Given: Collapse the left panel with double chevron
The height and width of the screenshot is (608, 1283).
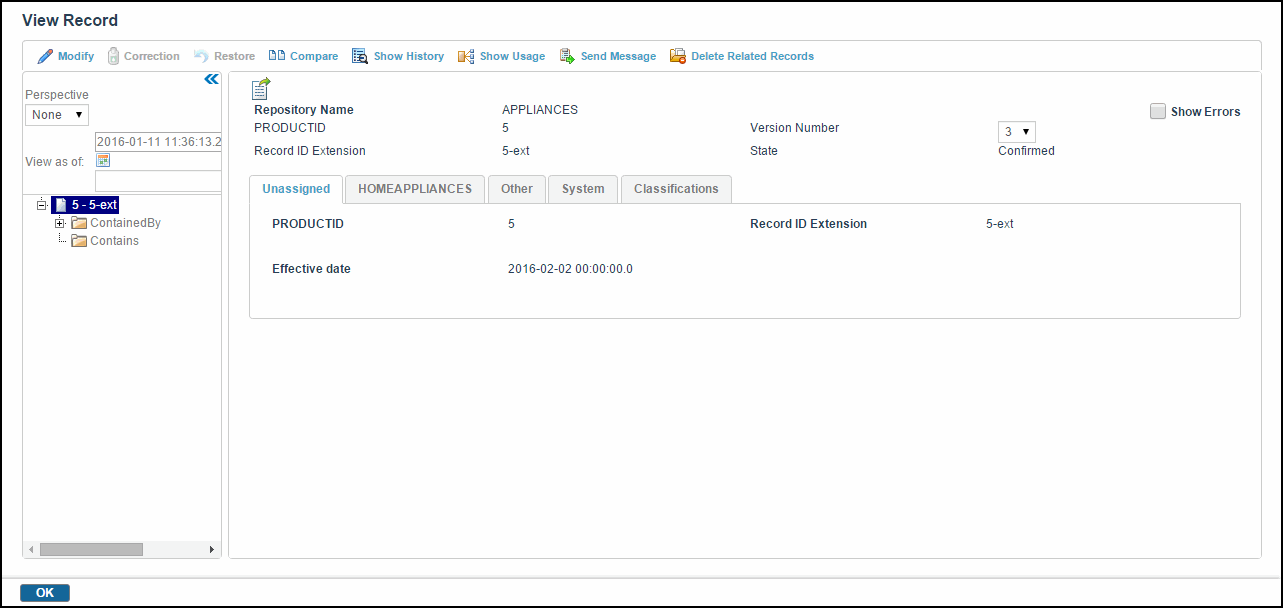Looking at the screenshot, I should [x=211, y=79].
